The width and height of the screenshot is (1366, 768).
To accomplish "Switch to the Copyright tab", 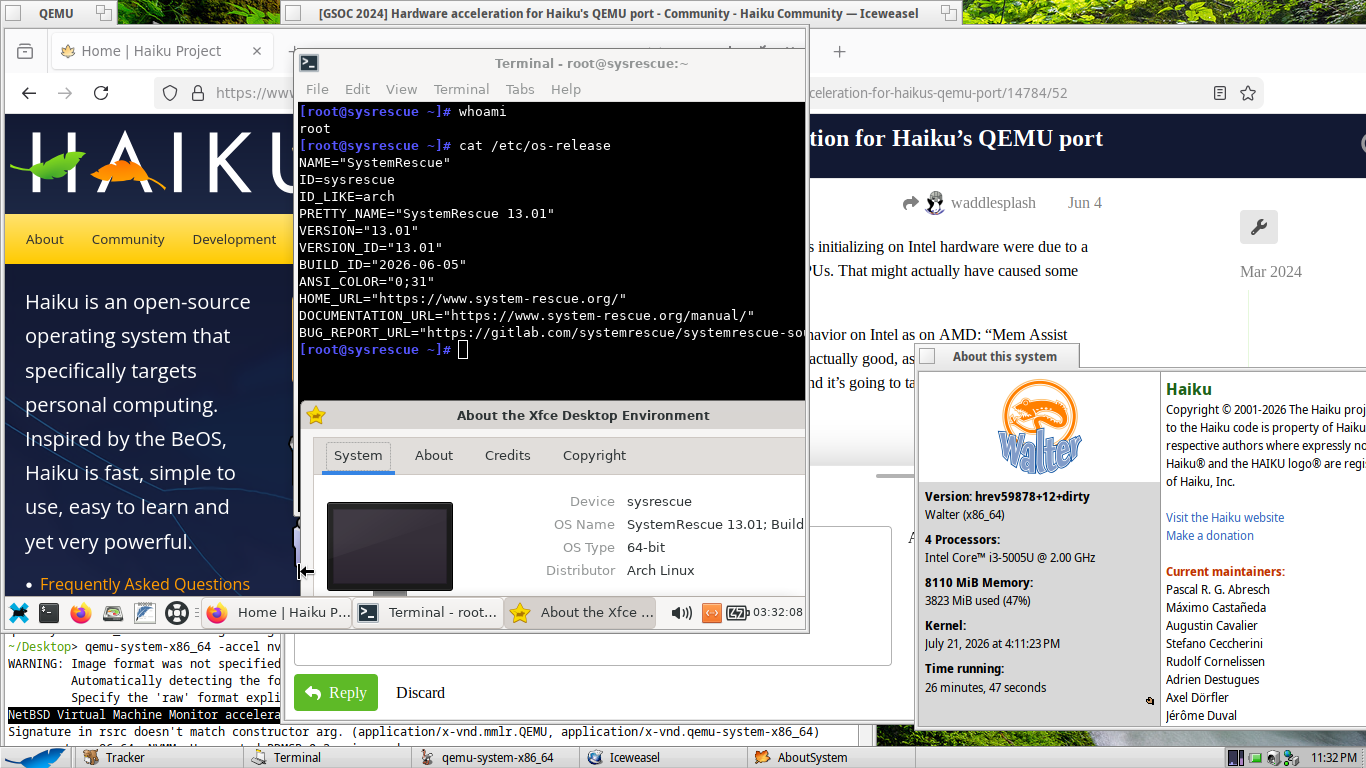I will coord(594,455).
